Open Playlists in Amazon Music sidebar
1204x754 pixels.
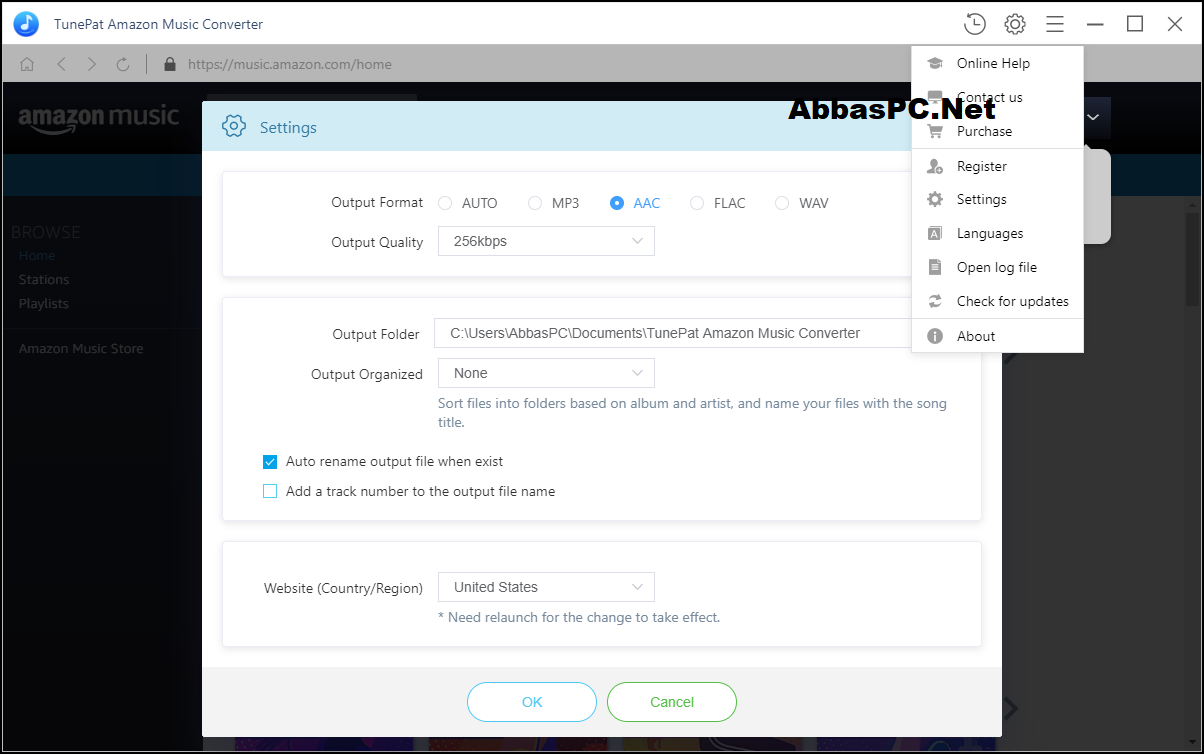[x=44, y=303]
